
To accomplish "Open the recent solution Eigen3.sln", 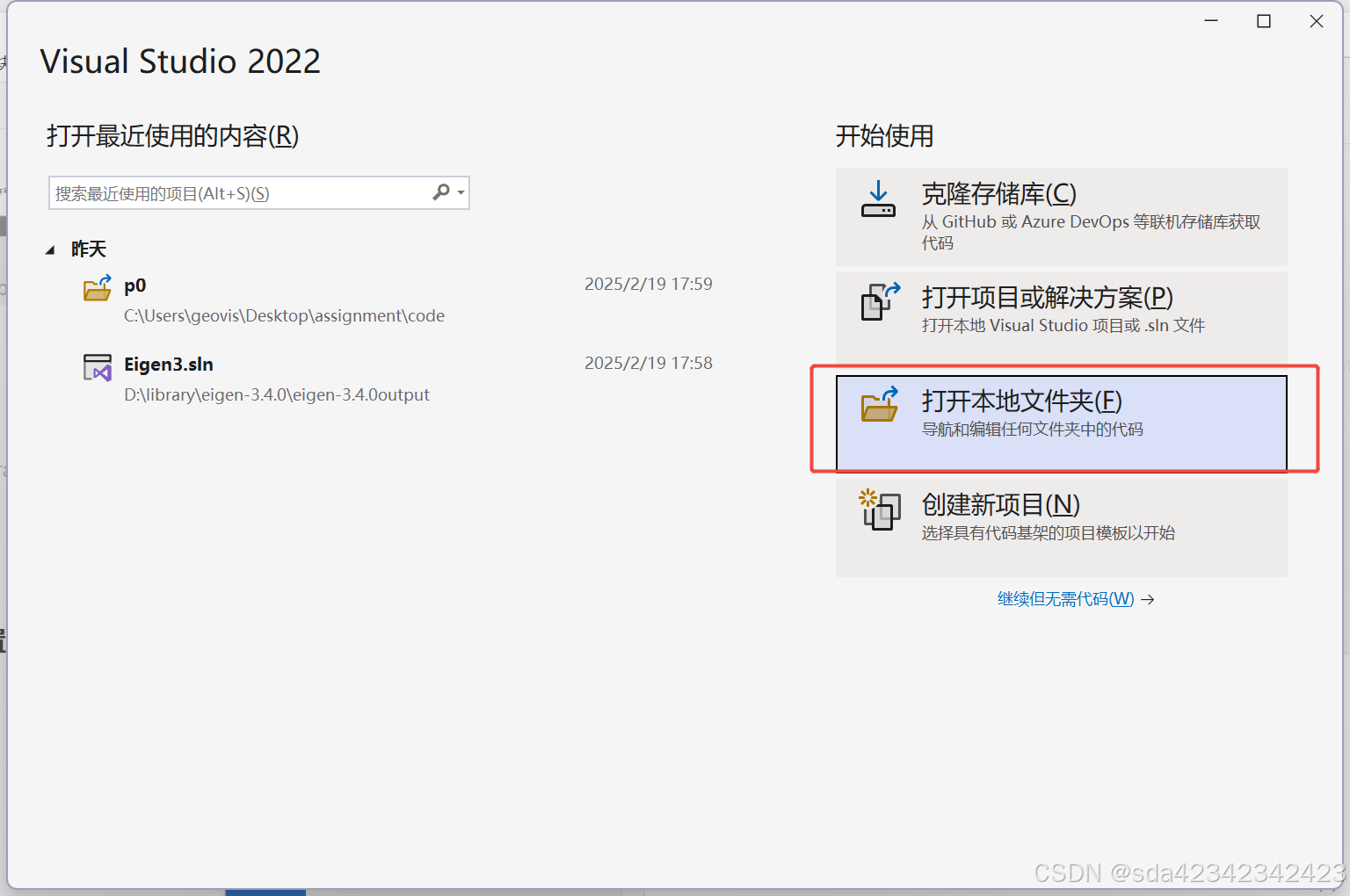I will click(169, 364).
